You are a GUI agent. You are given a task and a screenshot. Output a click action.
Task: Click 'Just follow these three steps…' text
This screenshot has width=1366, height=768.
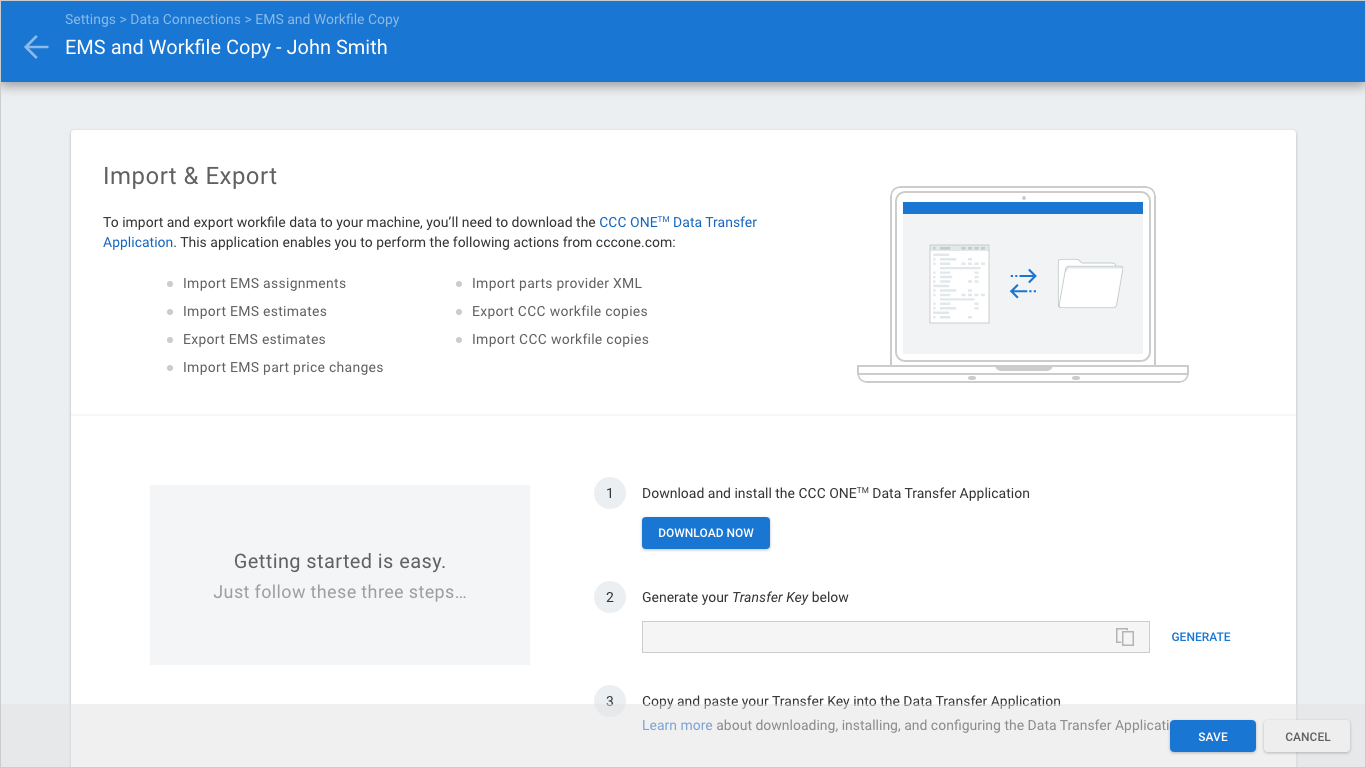pyautogui.click(x=340, y=592)
